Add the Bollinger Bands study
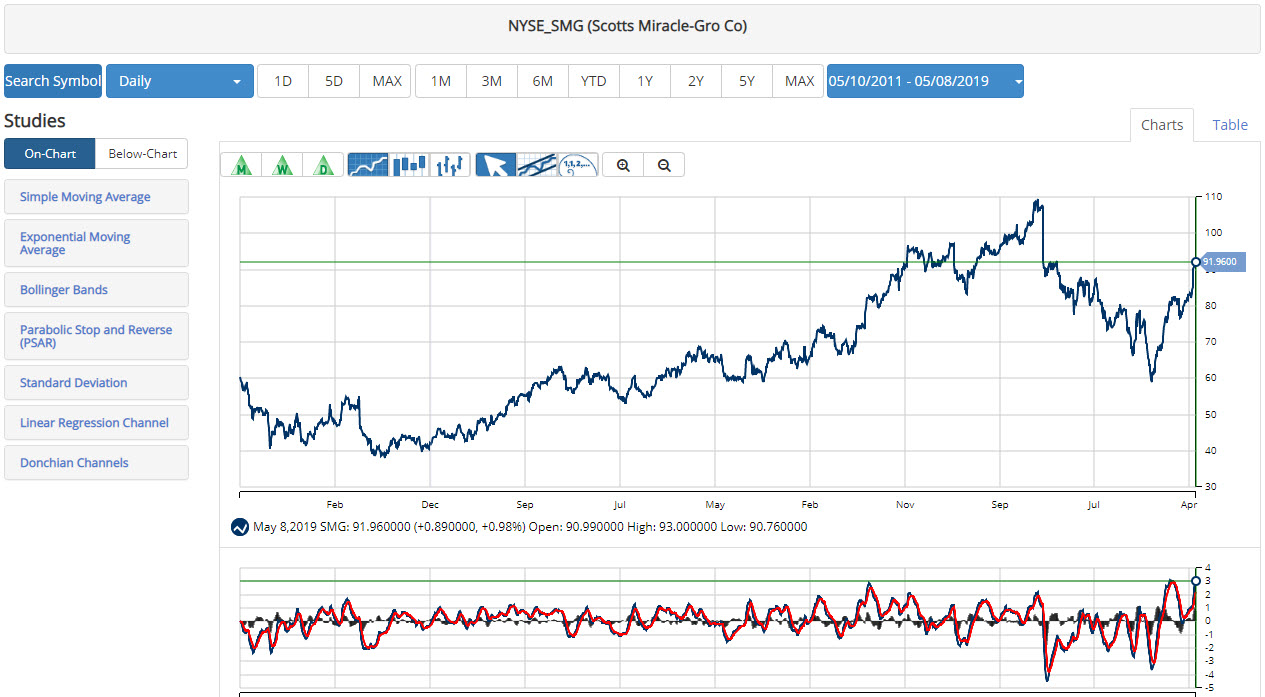This screenshot has width=1265, height=697. click(96, 290)
